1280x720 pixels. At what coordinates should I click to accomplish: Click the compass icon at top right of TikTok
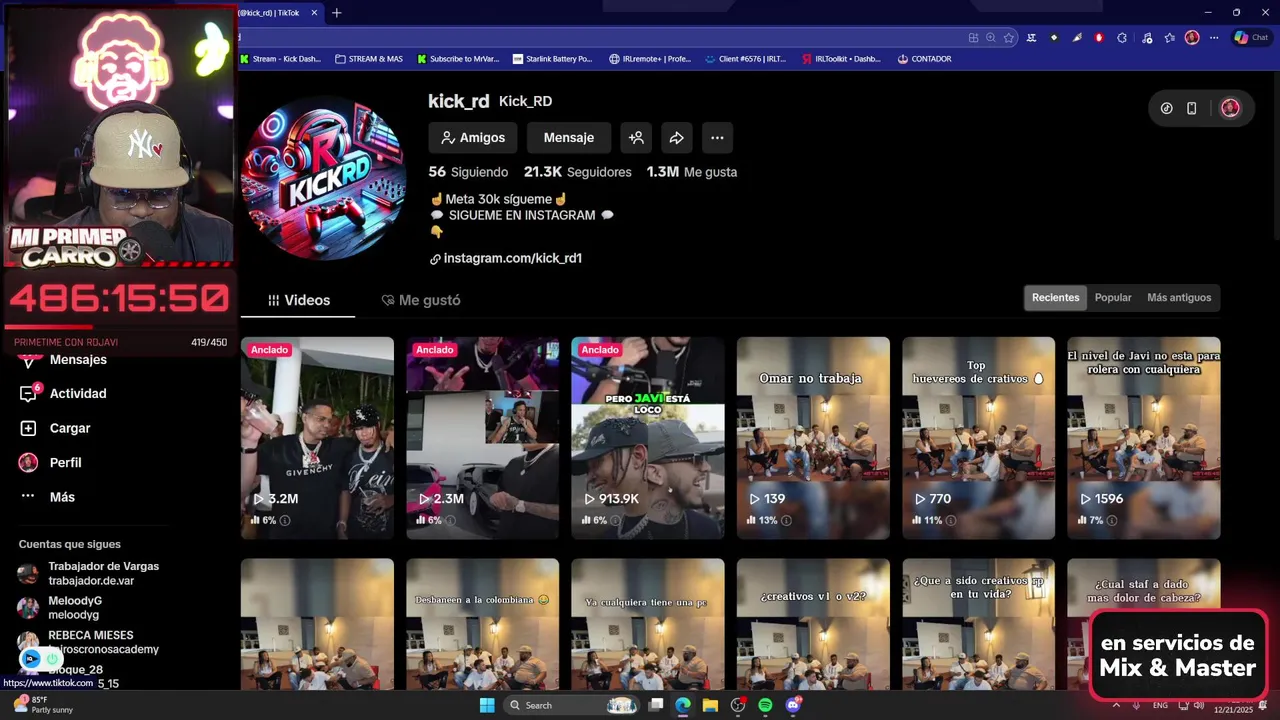click(1166, 108)
